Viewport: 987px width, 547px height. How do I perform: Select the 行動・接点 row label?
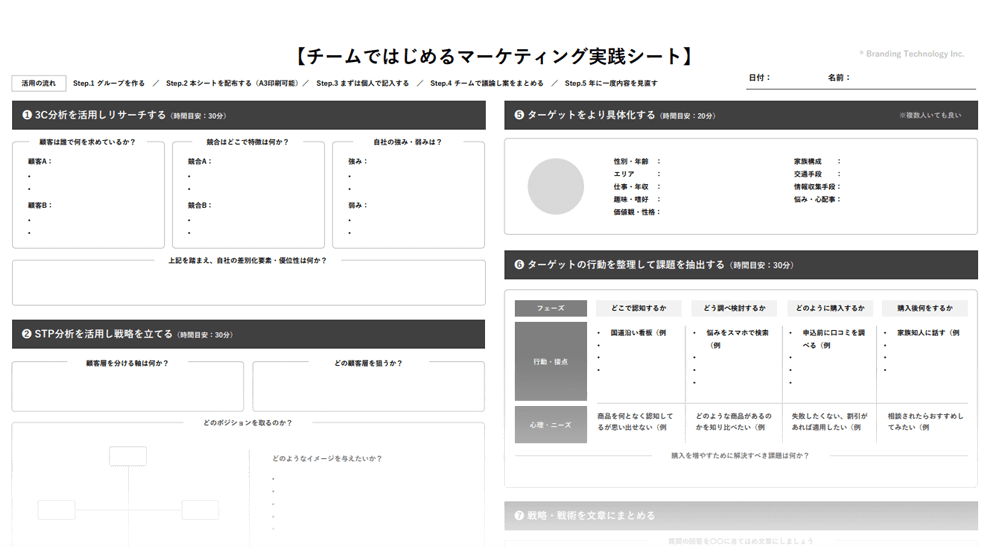point(550,361)
